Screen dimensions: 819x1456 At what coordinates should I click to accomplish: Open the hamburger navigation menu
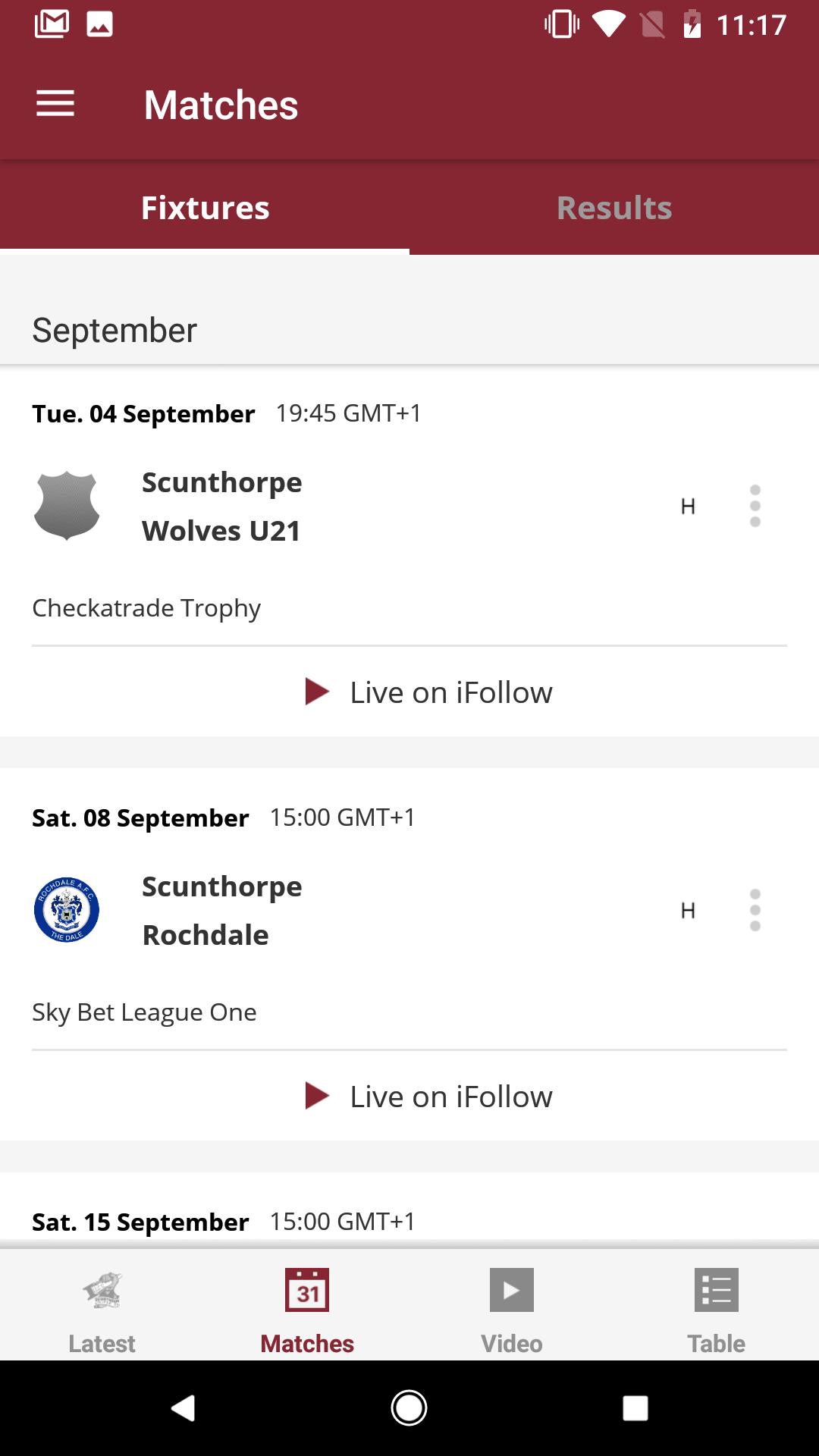(55, 104)
